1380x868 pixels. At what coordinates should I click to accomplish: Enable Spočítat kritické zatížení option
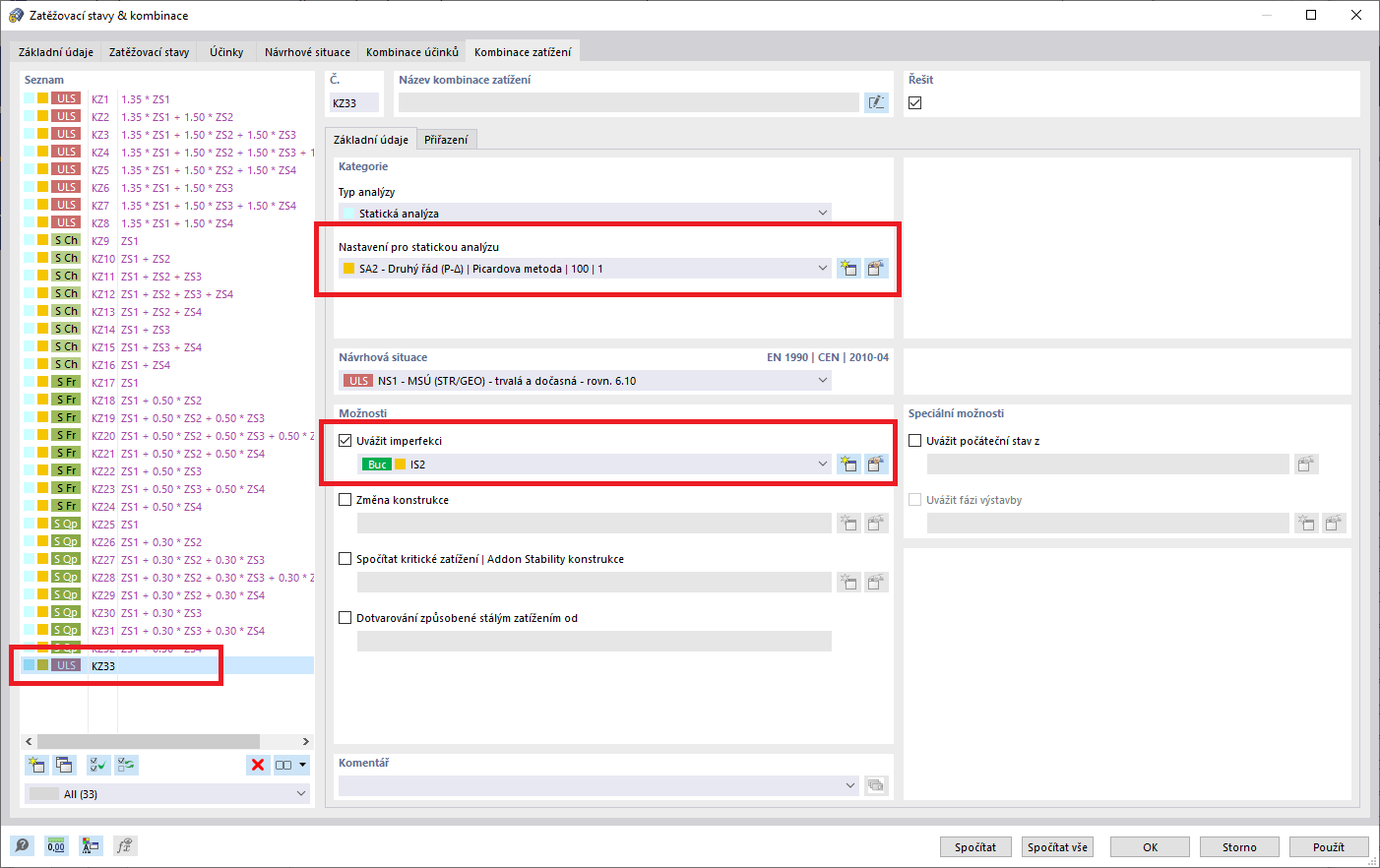pyautogui.click(x=345, y=560)
